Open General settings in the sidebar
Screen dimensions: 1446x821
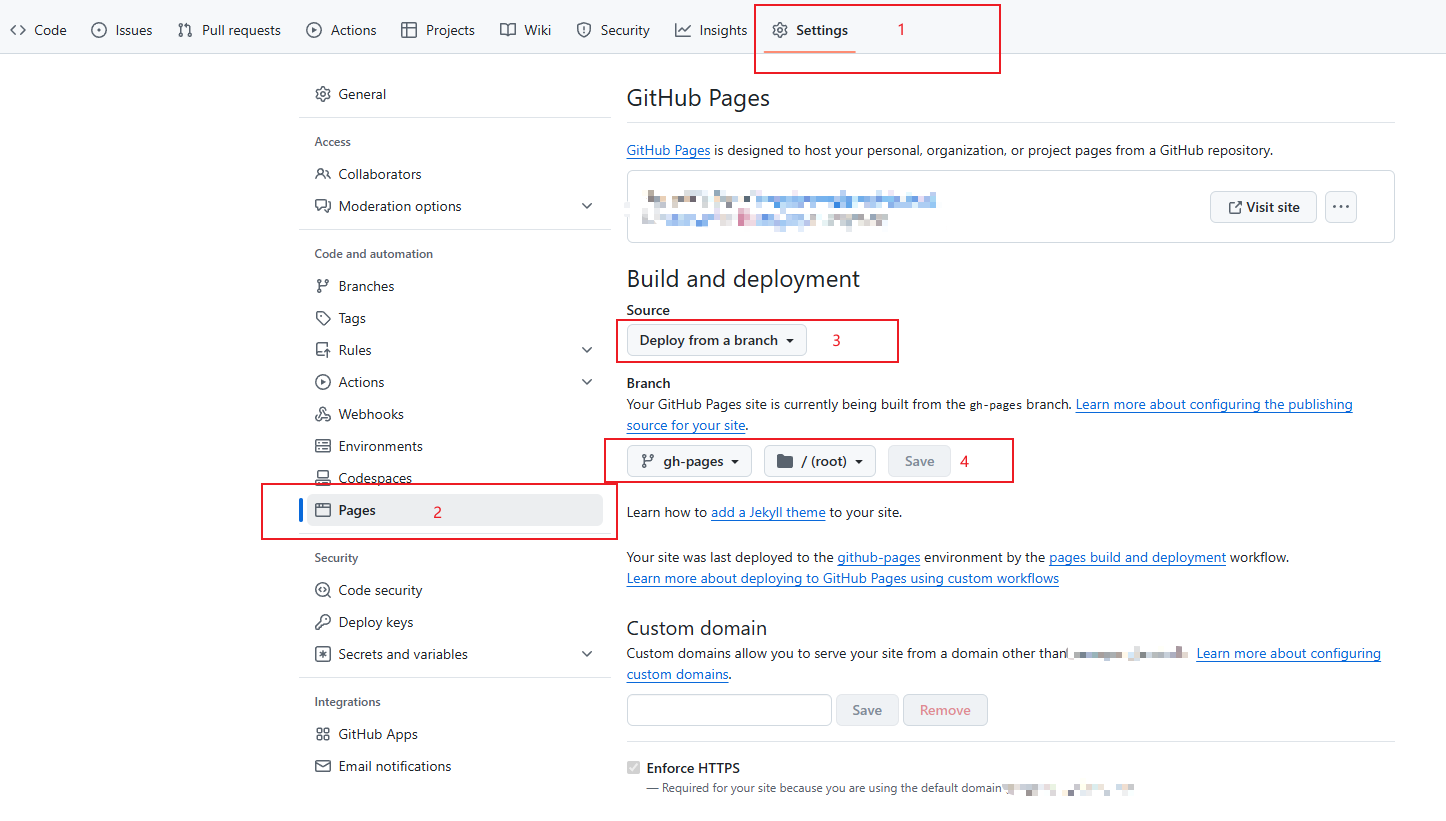pos(455,94)
